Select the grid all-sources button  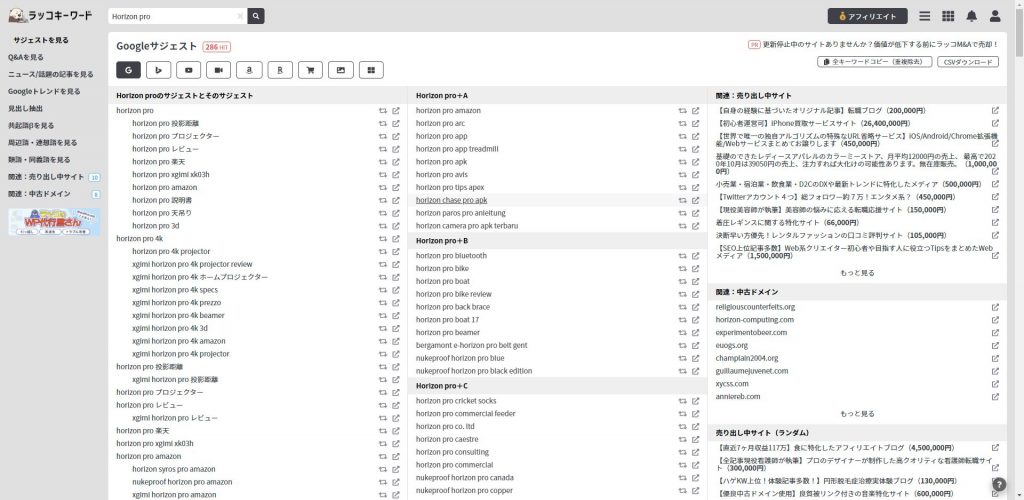[x=371, y=70]
